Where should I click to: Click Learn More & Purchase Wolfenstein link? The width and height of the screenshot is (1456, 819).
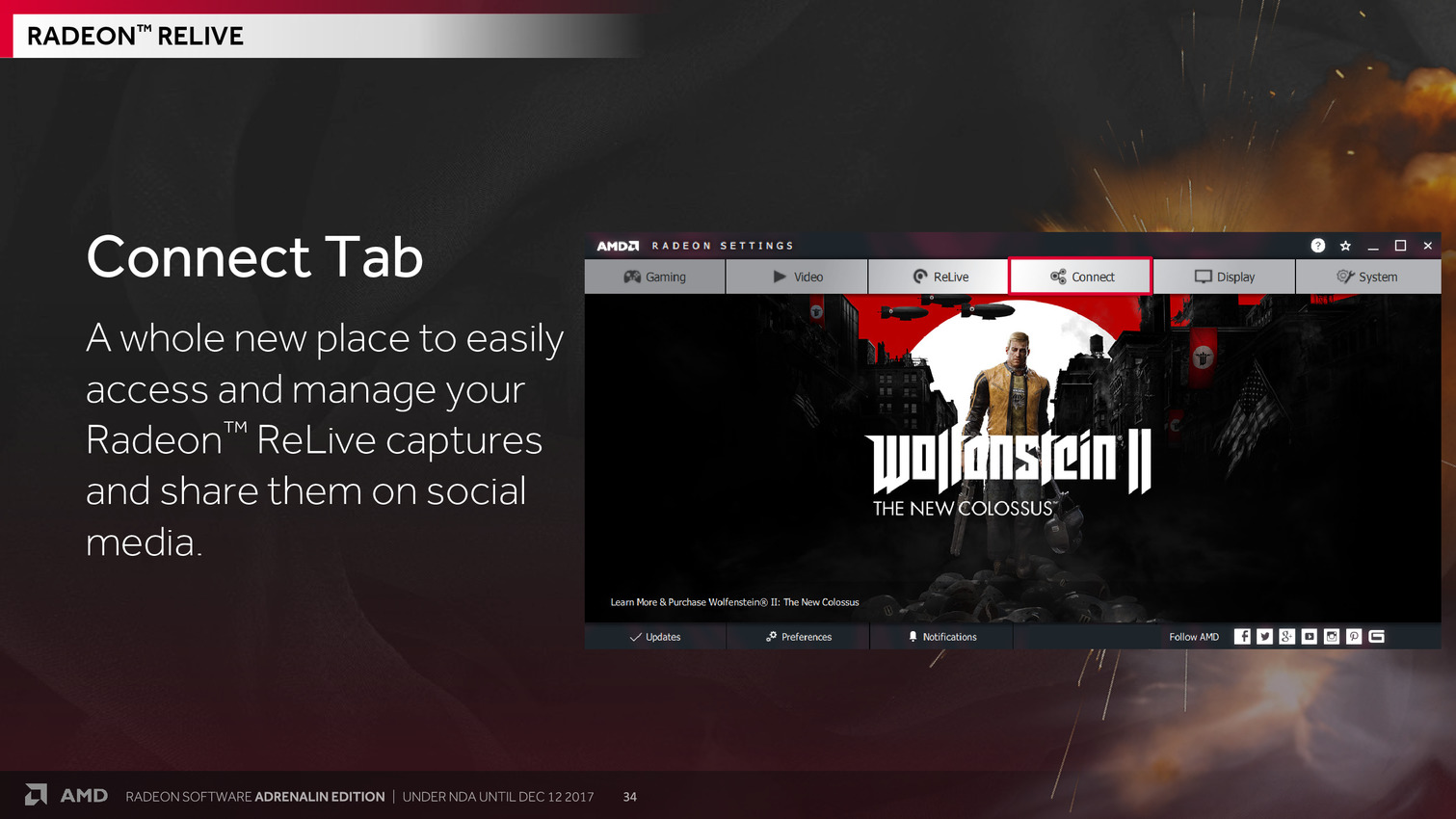[734, 602]
